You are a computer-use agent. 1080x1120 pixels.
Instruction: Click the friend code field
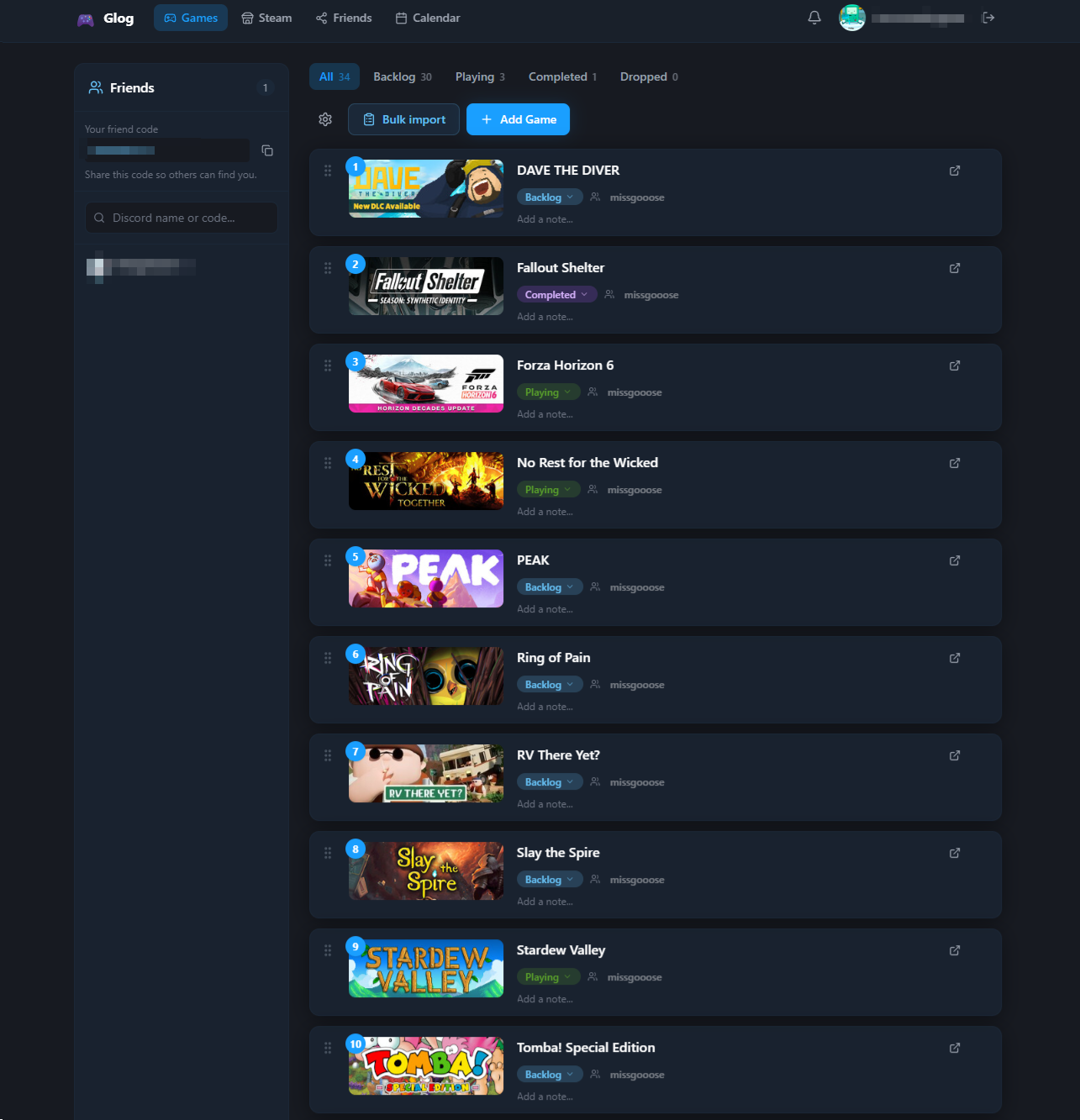[x=167, y=150]
